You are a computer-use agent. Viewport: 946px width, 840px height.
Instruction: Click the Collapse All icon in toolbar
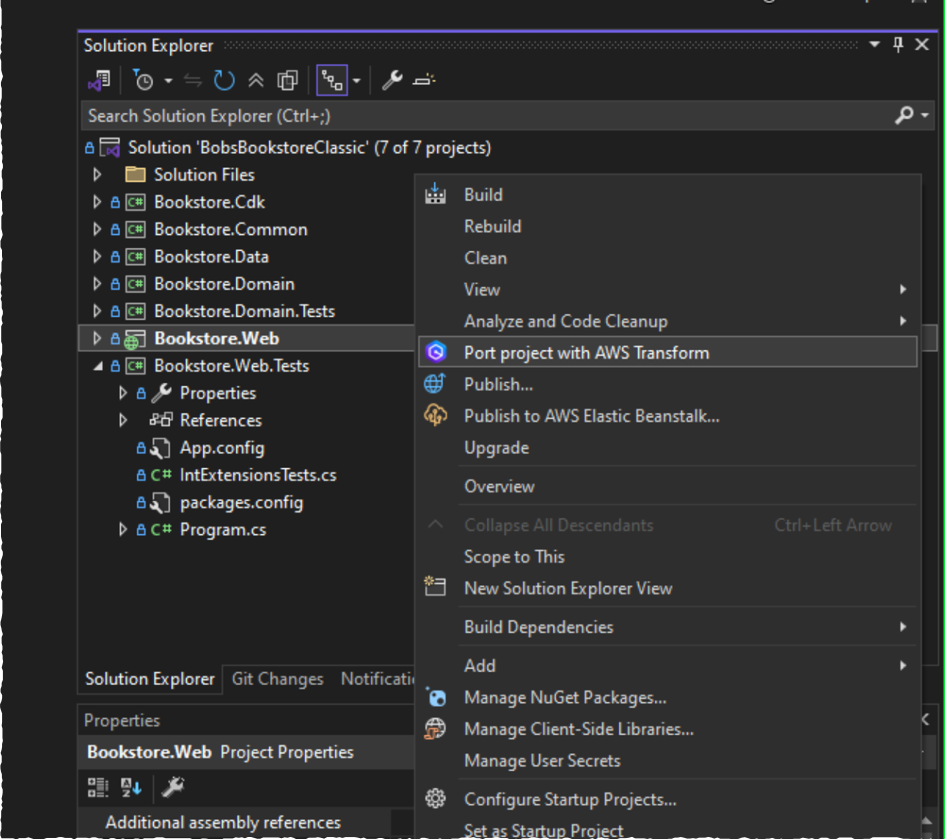(x=256, y=81)
